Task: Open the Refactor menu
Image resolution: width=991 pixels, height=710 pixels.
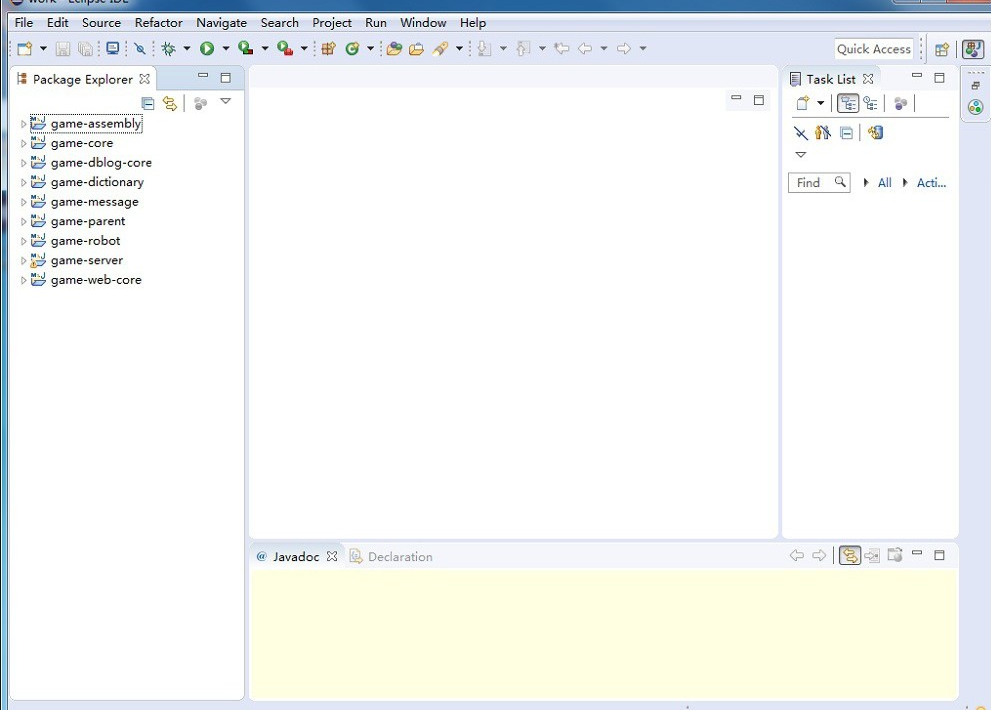Action: tap(158, 22)
